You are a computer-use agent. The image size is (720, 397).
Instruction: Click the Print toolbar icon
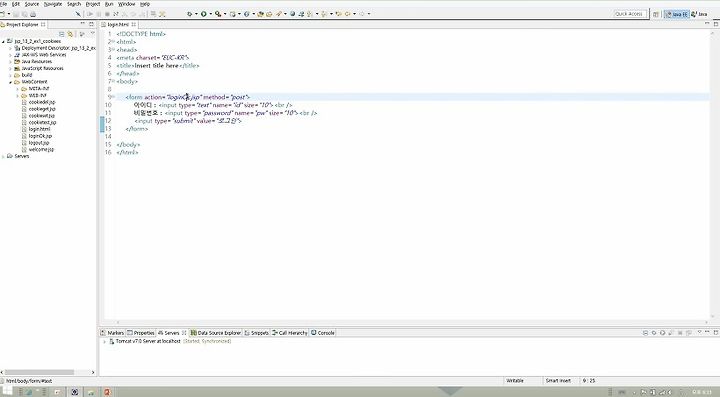point(33,14)
